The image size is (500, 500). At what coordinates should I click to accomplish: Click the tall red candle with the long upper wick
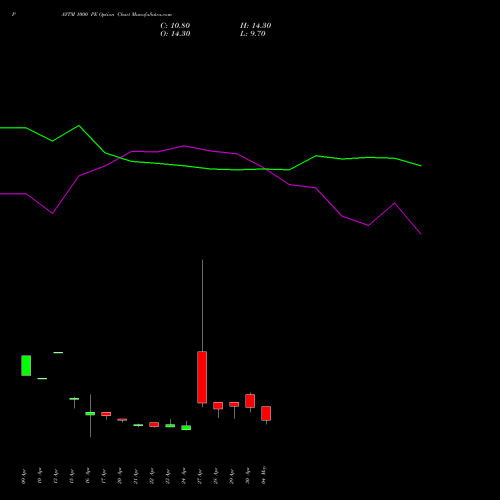coord(202,377)
